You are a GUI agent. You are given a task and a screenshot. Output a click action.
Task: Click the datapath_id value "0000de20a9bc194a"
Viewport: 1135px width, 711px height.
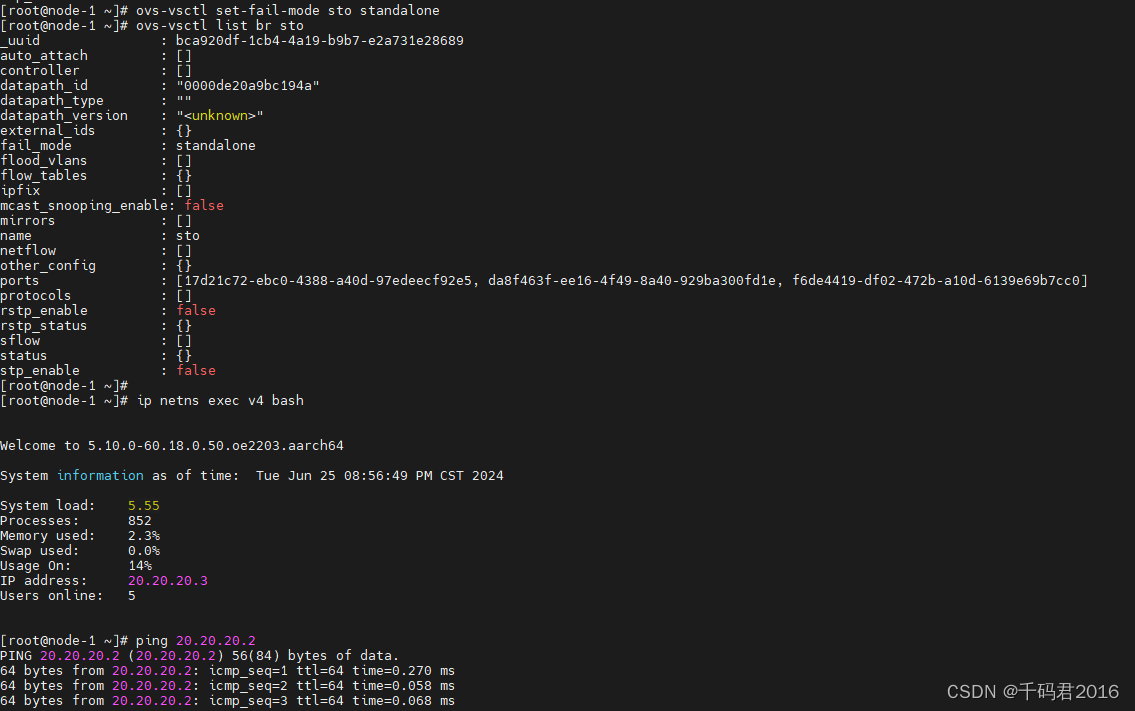(247, 86)
